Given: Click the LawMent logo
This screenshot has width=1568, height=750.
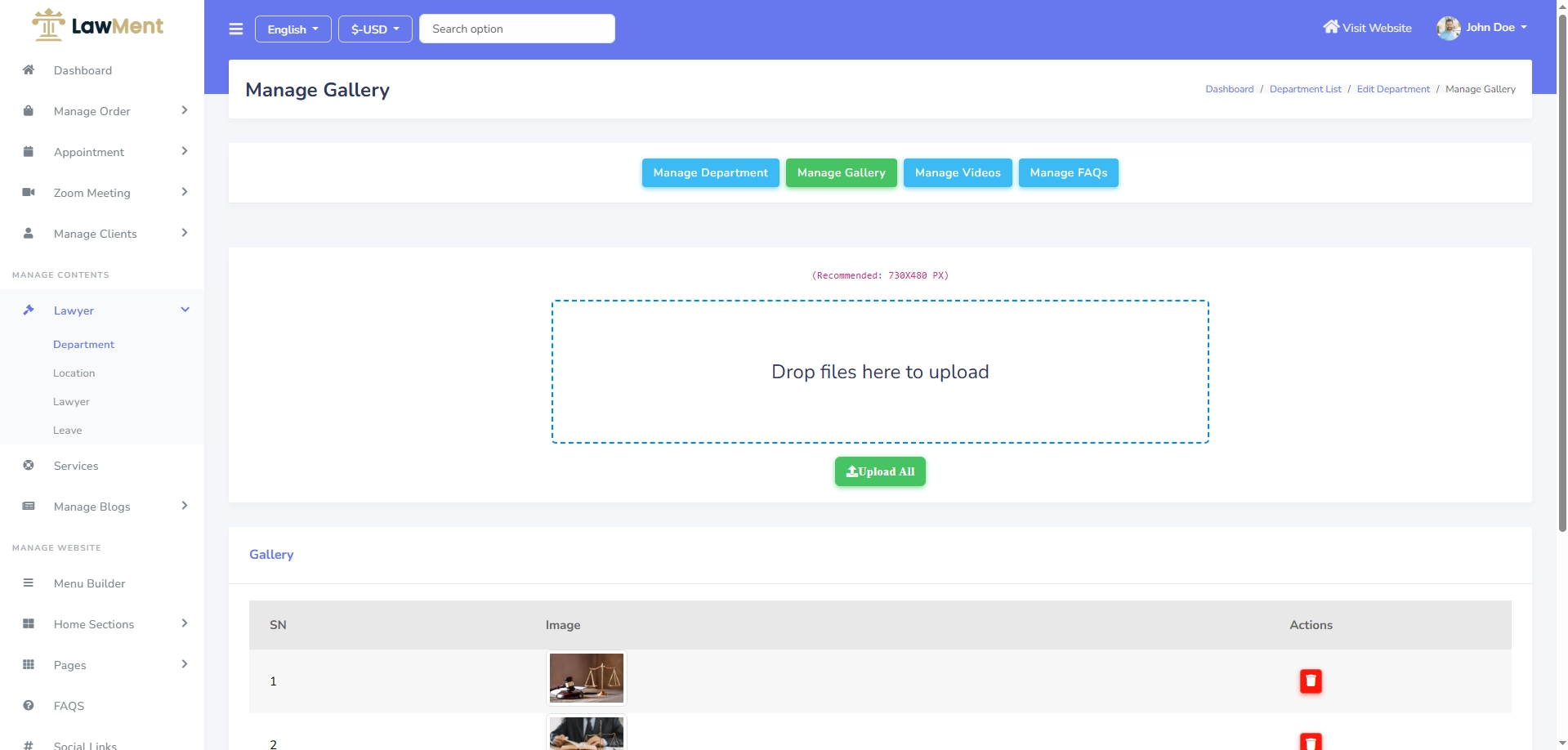Looking at the screenshot, I should pos(97,25).
